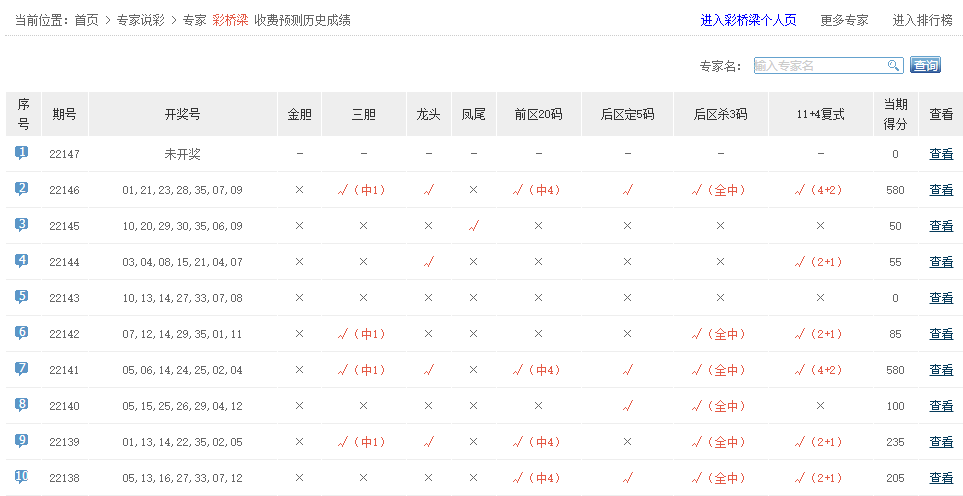Screen dimensions: 963x496
Task: Open the 进入排行榜 ranking link
Action: [922, 20]
